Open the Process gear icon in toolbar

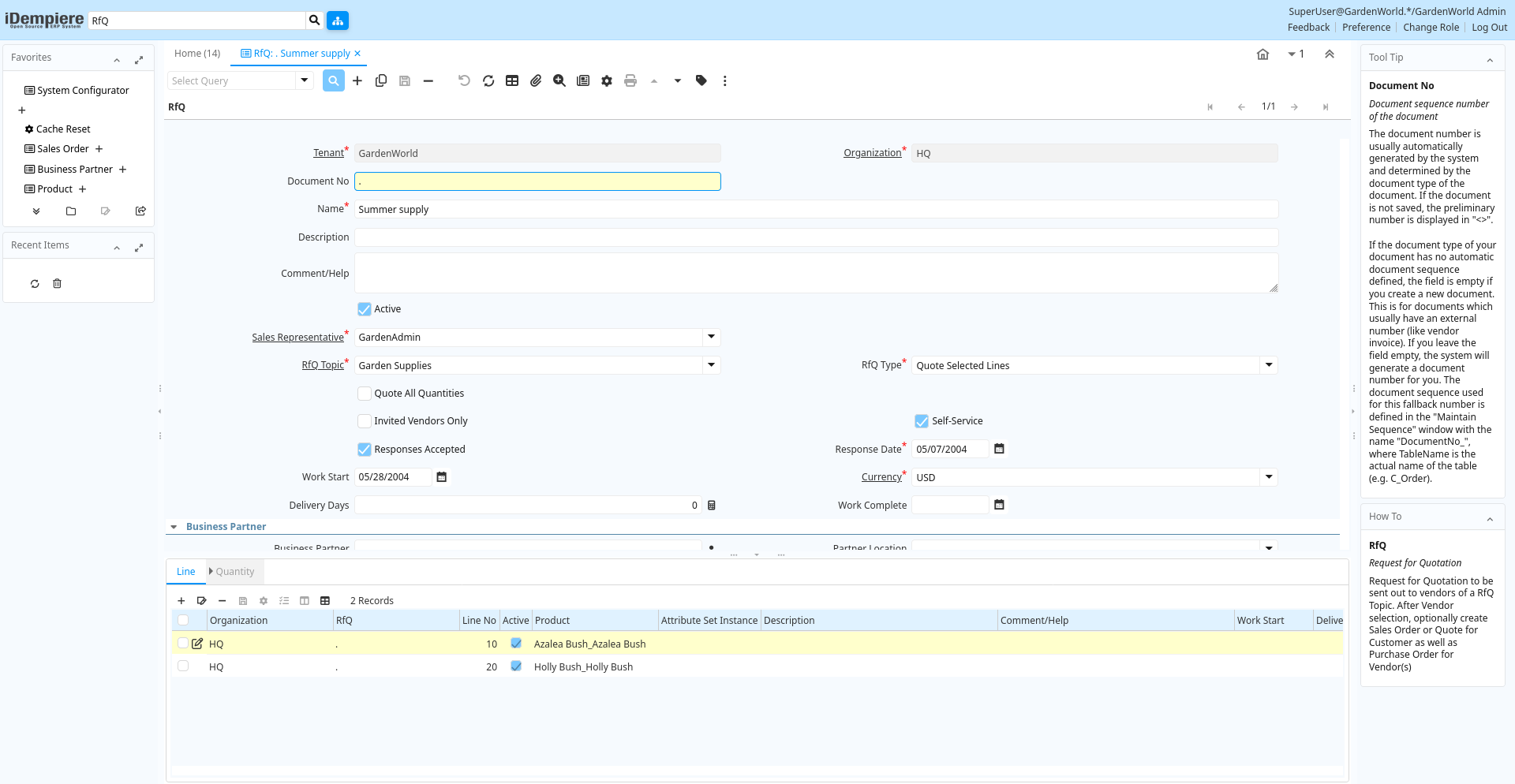click(607, 80)
